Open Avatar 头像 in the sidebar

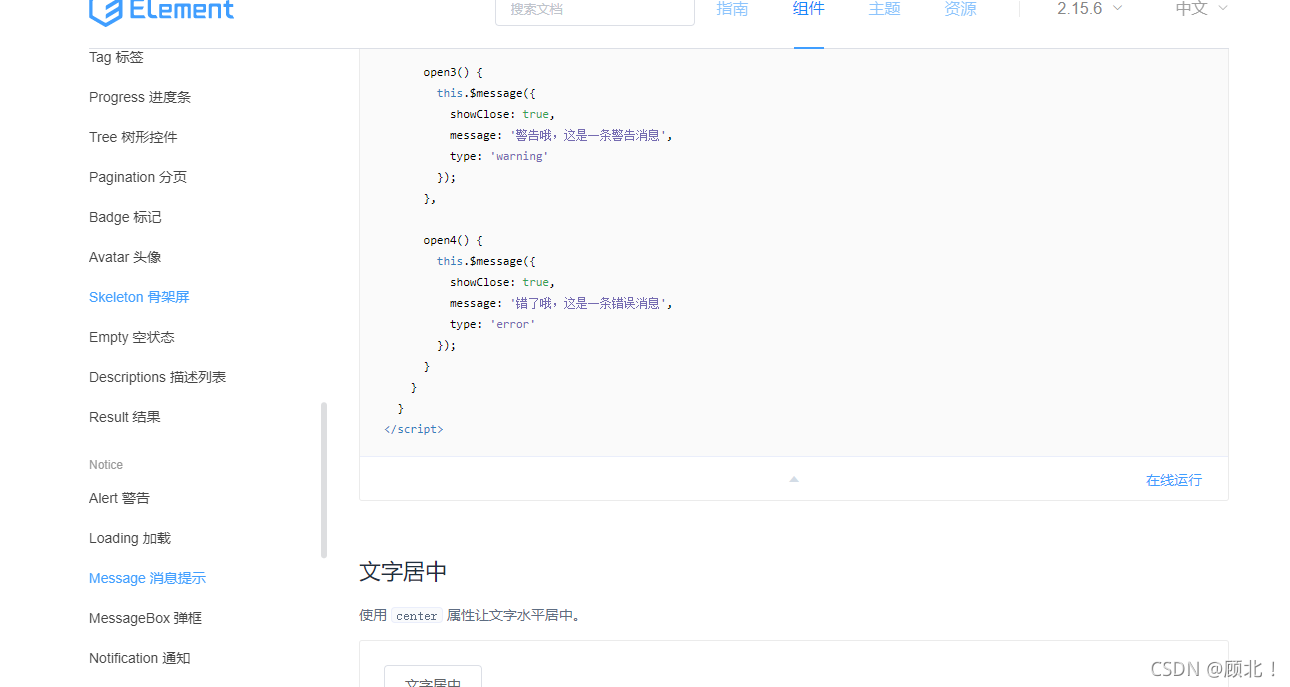coord(125,257)
